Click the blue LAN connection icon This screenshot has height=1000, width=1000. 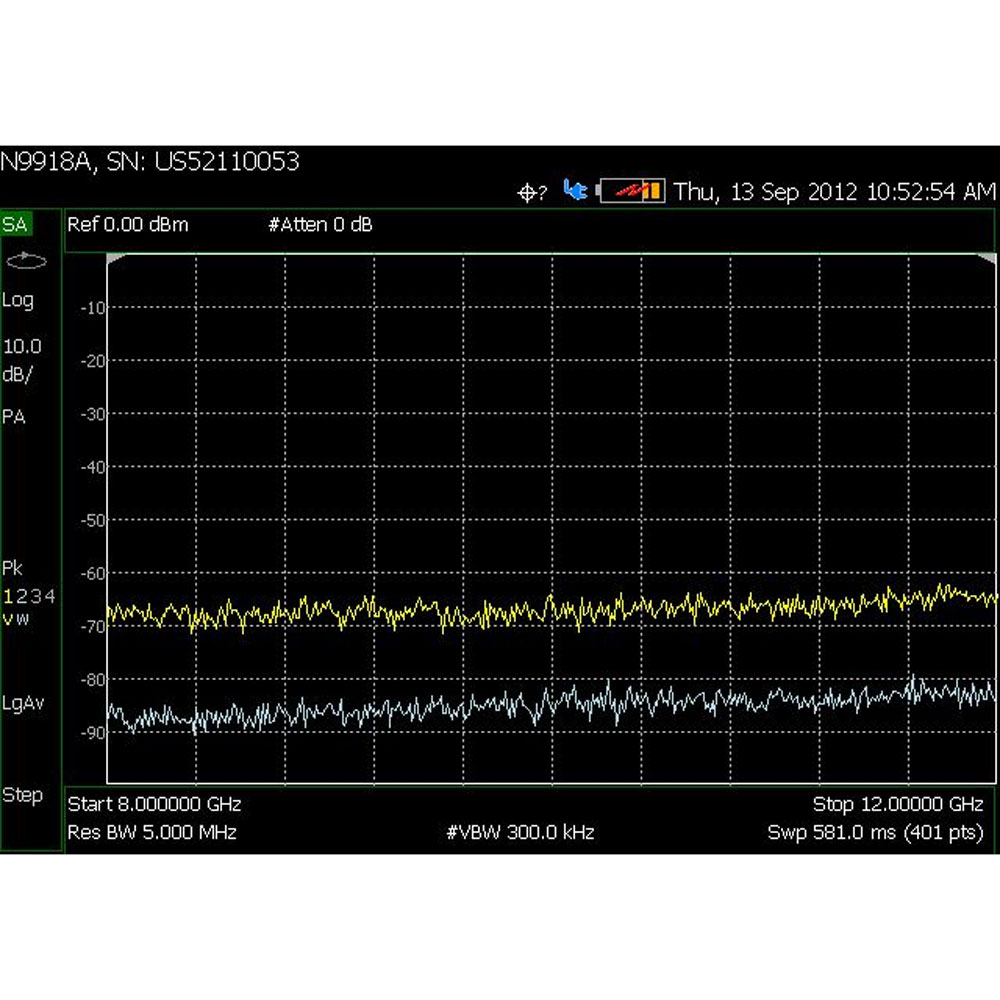point(575,190)
